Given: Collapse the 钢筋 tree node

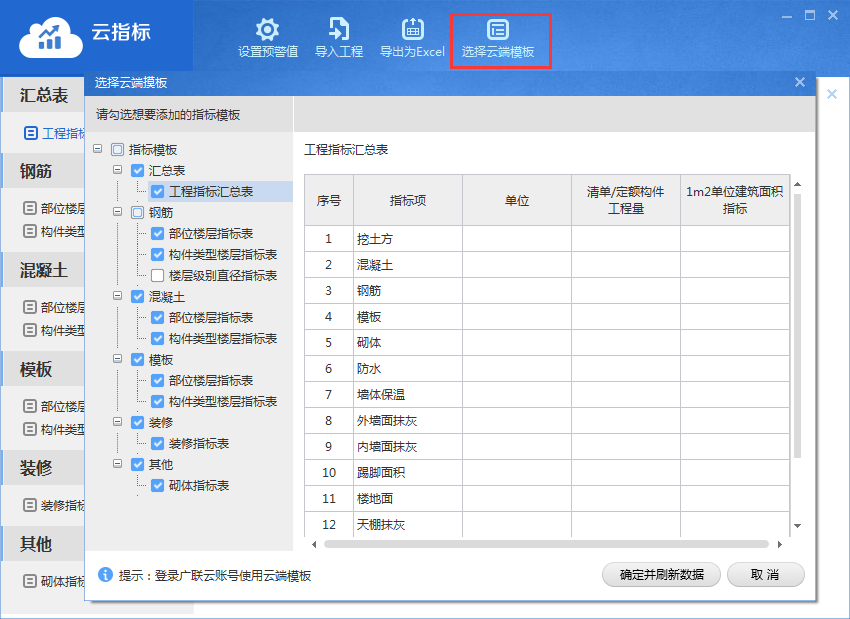Looking at the screenshot, I should [x=117, y=212].
